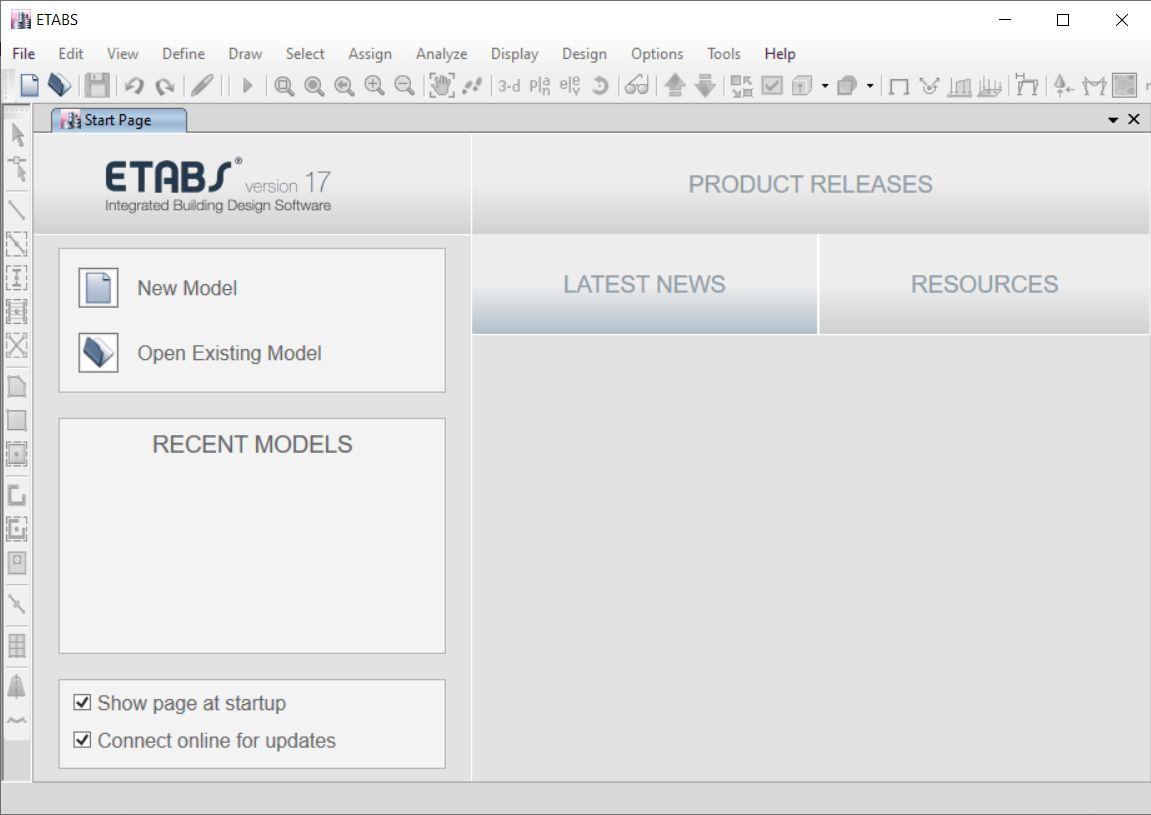Click the Set Display Options checkmark icon
The width and height of the screenshot is (1151, 815).
point(771,86)
